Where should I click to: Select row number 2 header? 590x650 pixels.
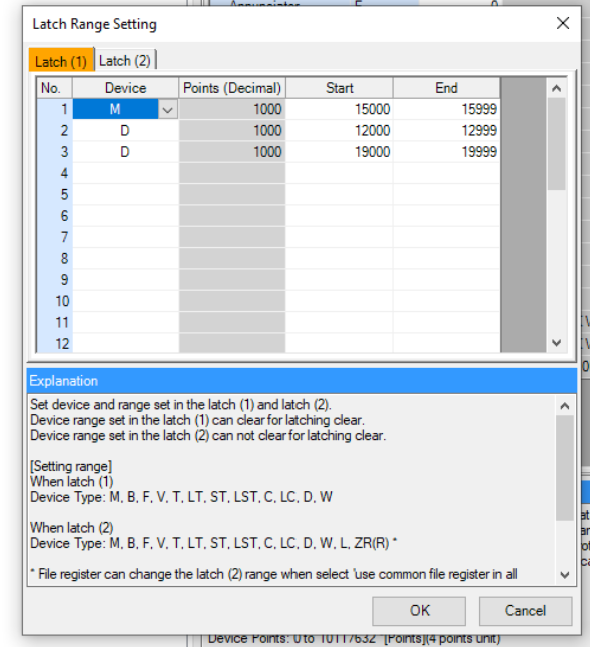[55, 131]
